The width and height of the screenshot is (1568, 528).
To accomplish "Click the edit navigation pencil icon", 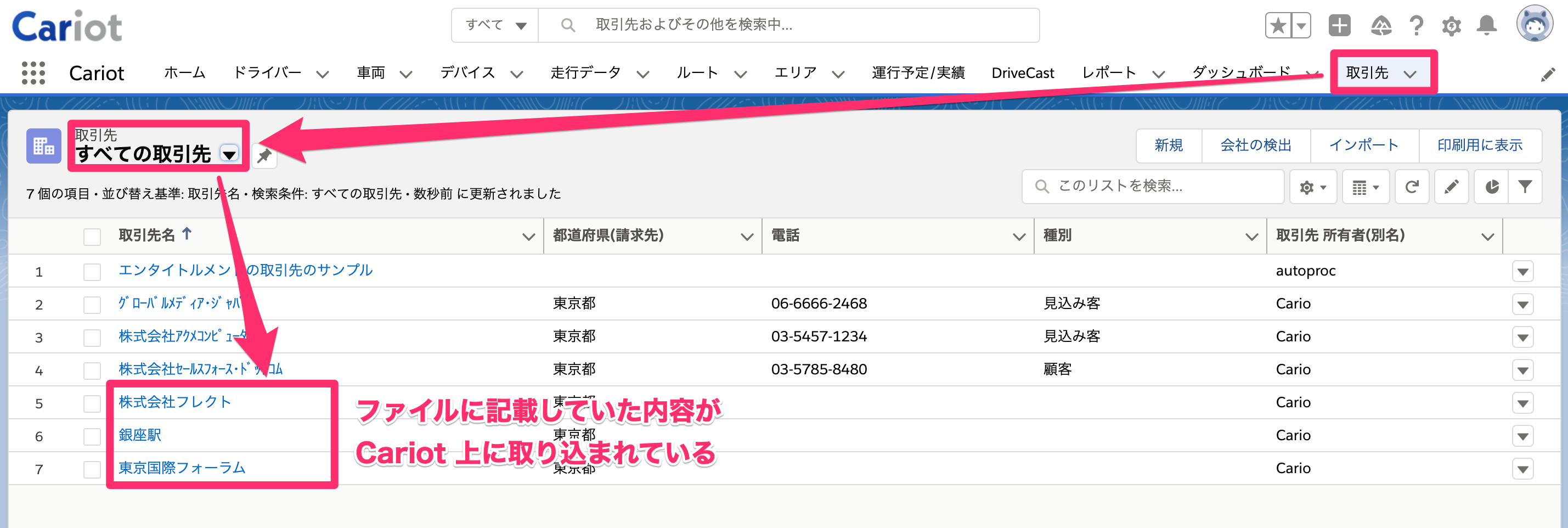I will 1548,75.
